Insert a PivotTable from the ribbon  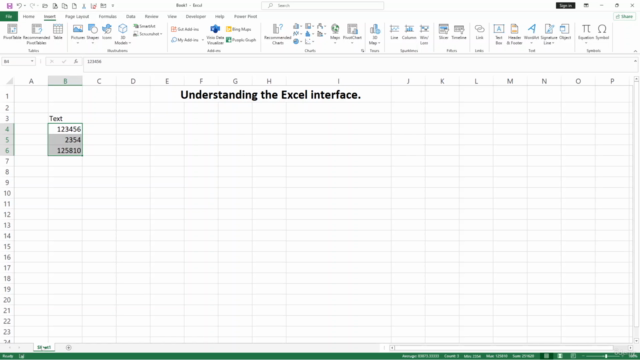coord(12,32)
